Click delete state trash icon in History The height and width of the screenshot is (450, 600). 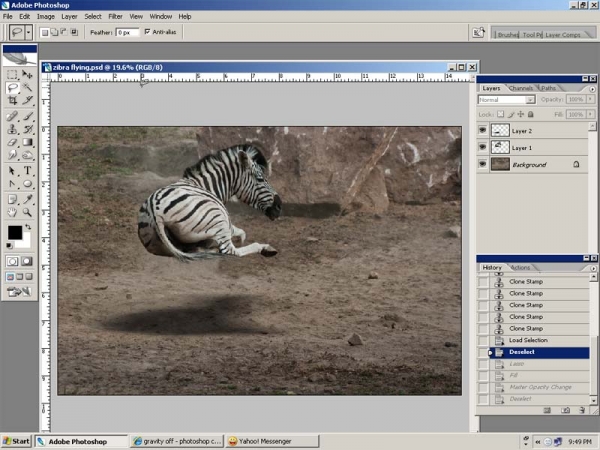(582, 410)
